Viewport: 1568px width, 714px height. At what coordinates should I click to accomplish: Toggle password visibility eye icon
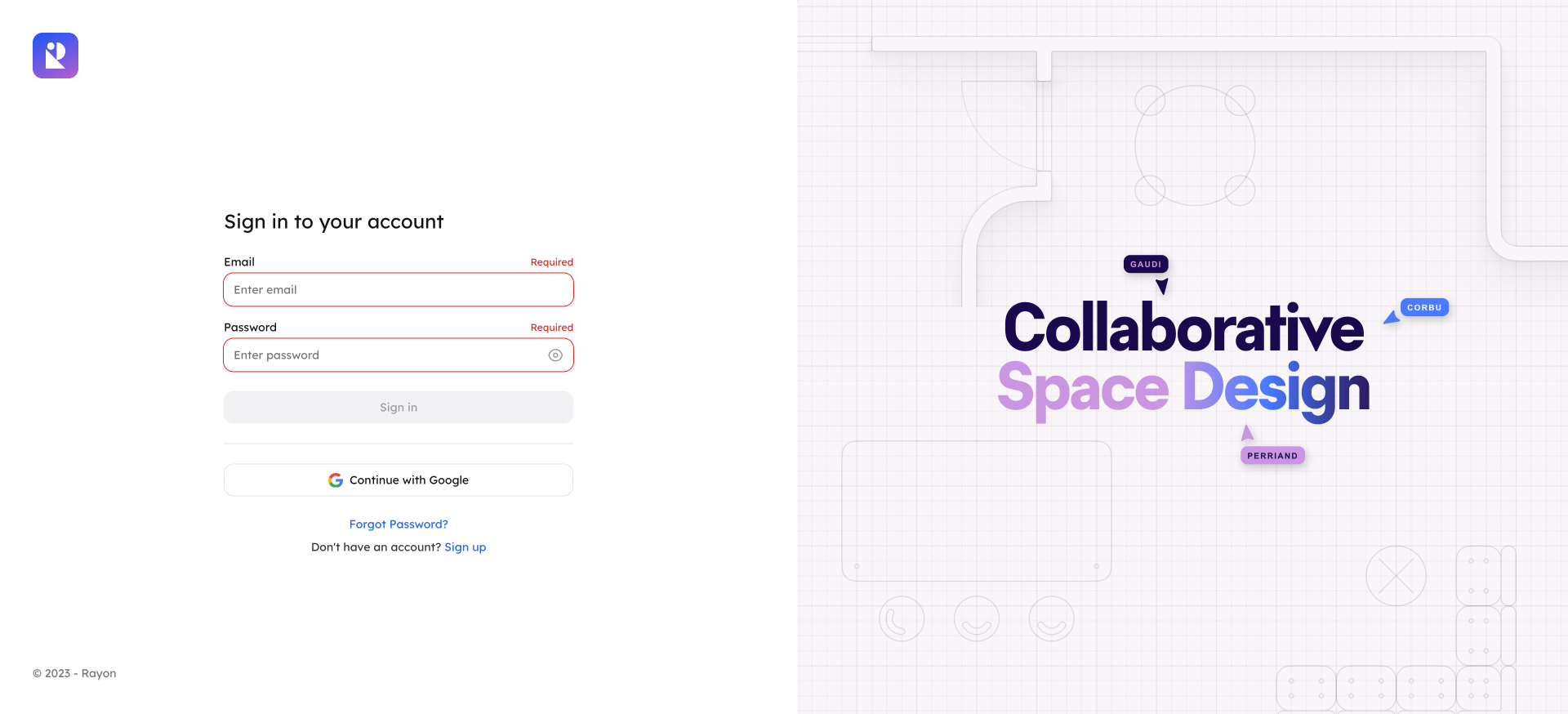coord(555,355)
